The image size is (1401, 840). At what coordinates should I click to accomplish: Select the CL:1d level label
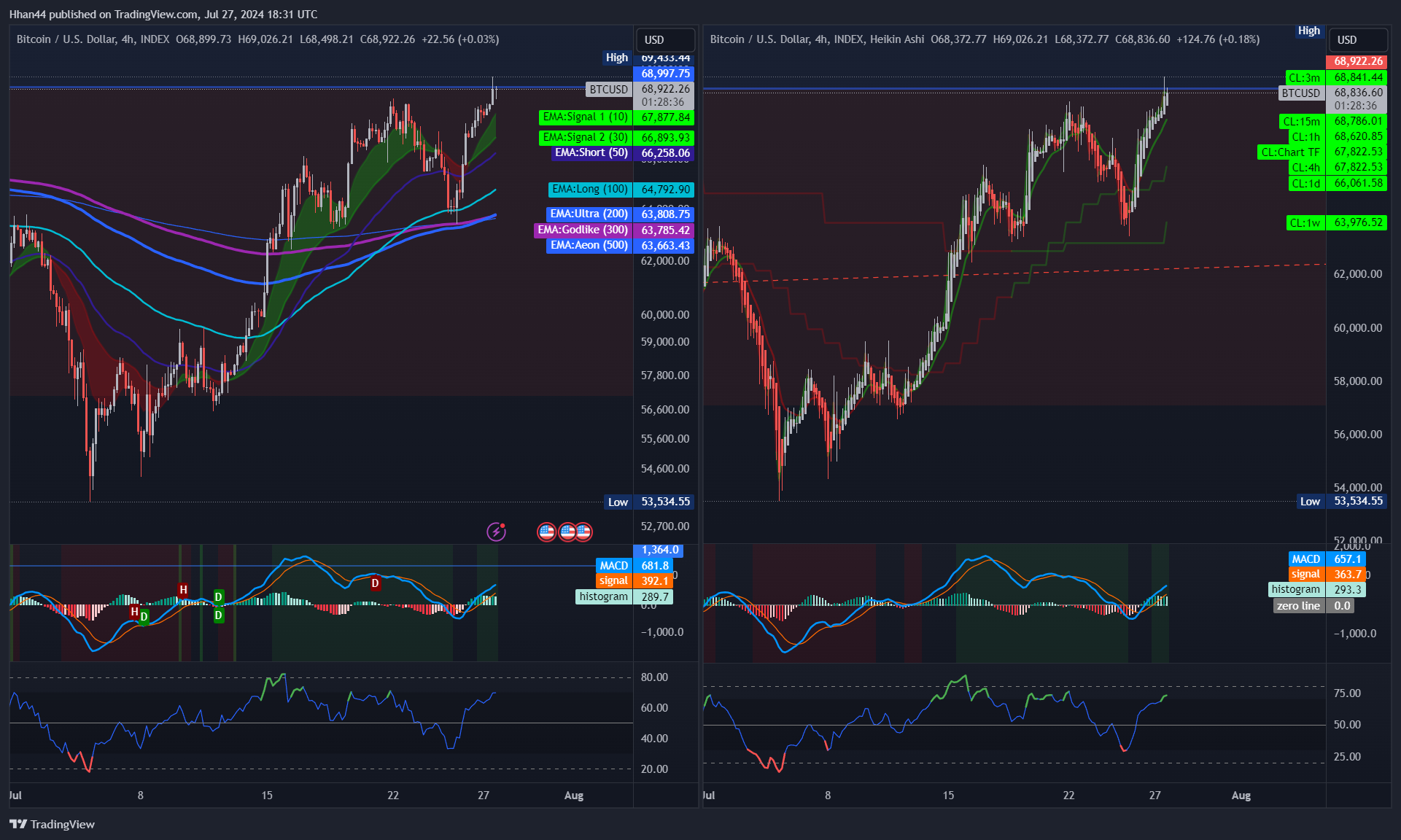pyautogui.click(x=1305, y=183)
